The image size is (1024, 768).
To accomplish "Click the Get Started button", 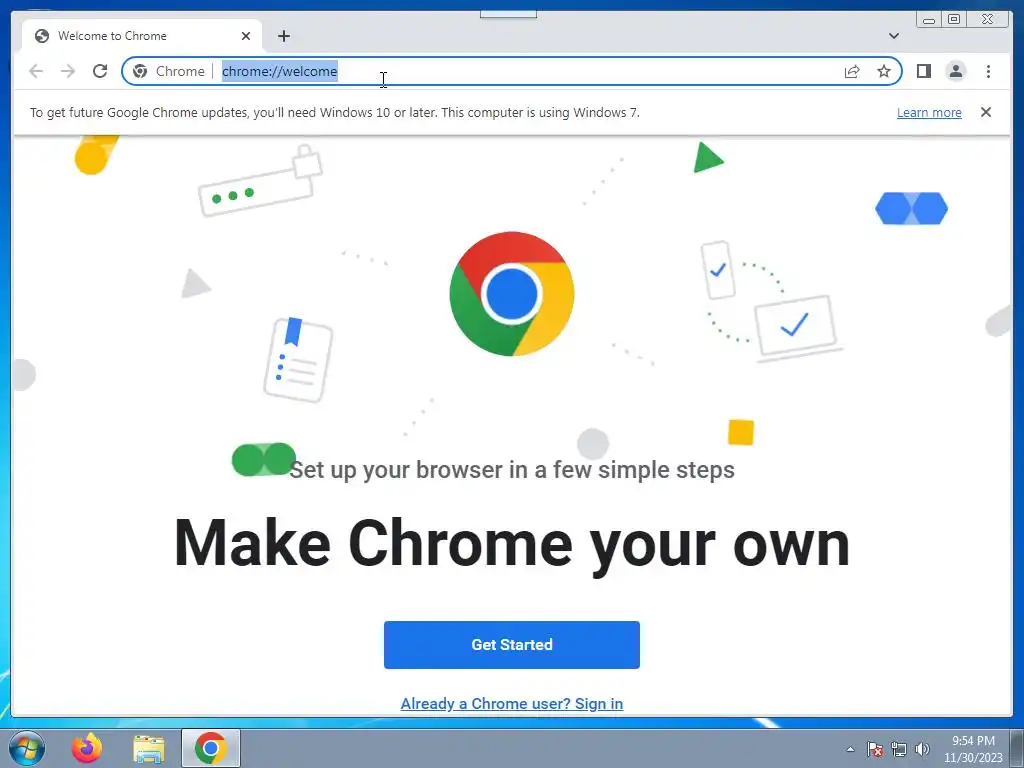I will (511, 645).
